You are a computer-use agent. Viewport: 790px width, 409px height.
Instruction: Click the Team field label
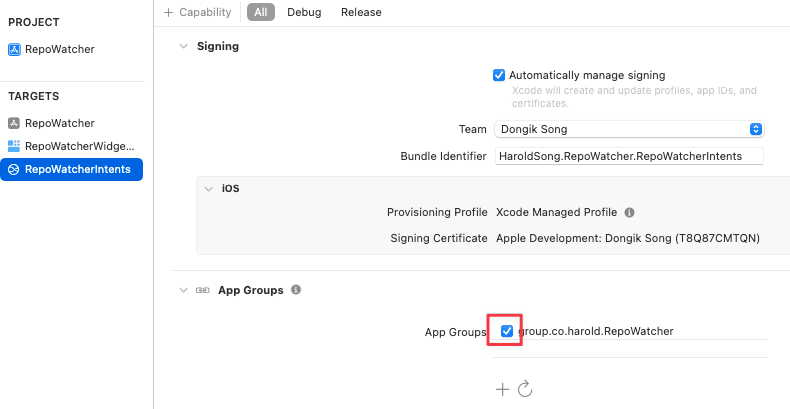pos(473,129)
